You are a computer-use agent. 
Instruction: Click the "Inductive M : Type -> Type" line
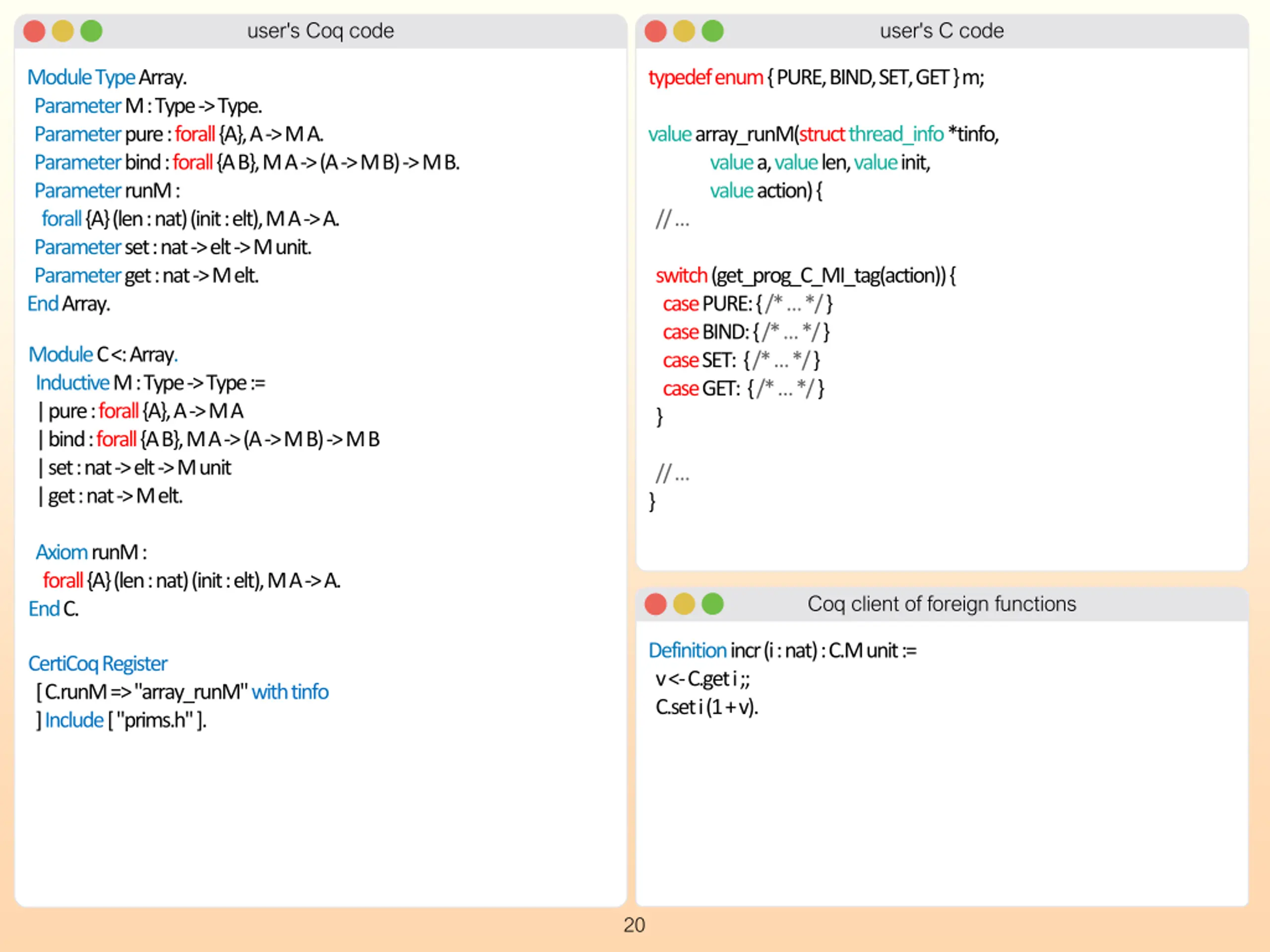click(x=150, y=383)
